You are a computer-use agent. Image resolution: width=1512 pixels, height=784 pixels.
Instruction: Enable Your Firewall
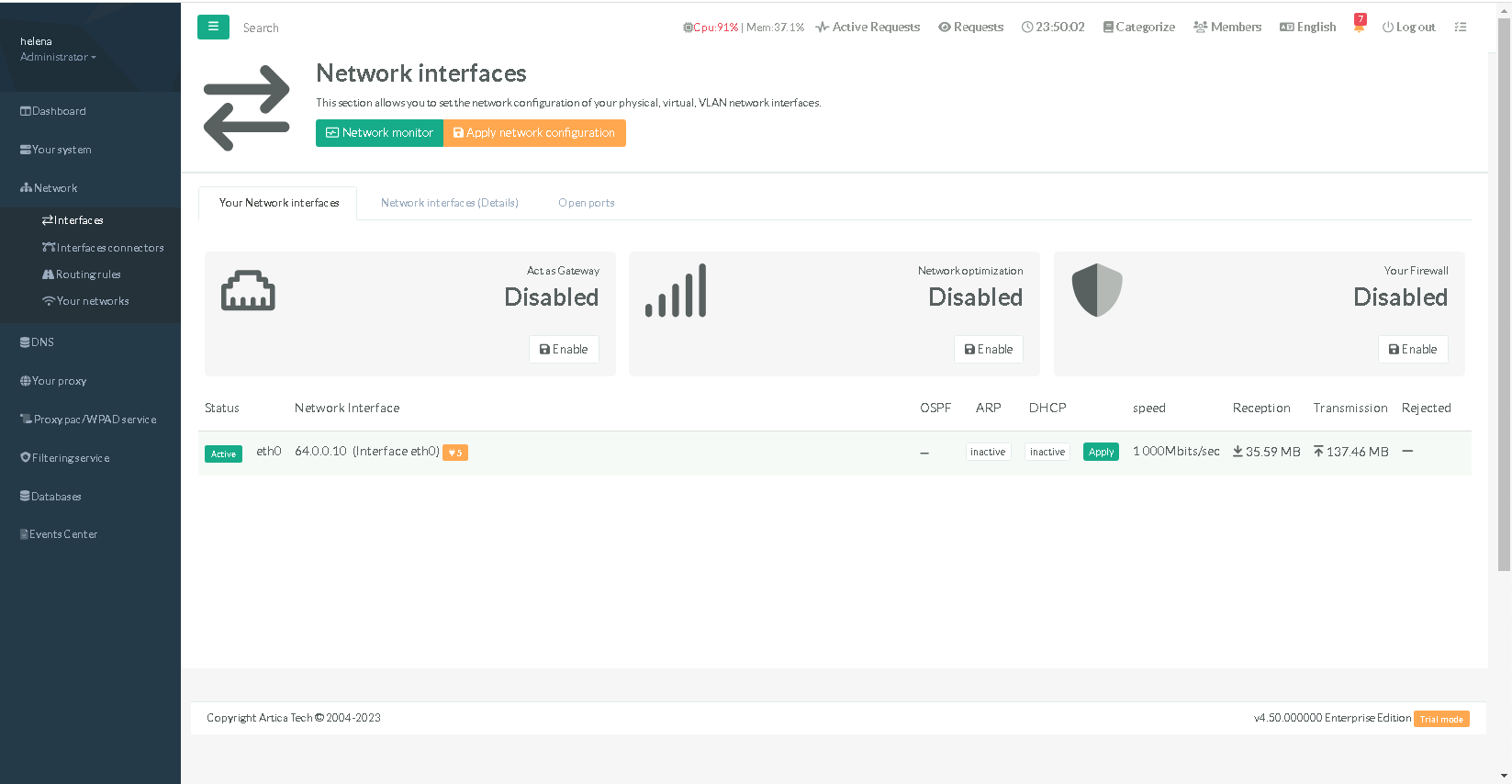pos(1412,350)
